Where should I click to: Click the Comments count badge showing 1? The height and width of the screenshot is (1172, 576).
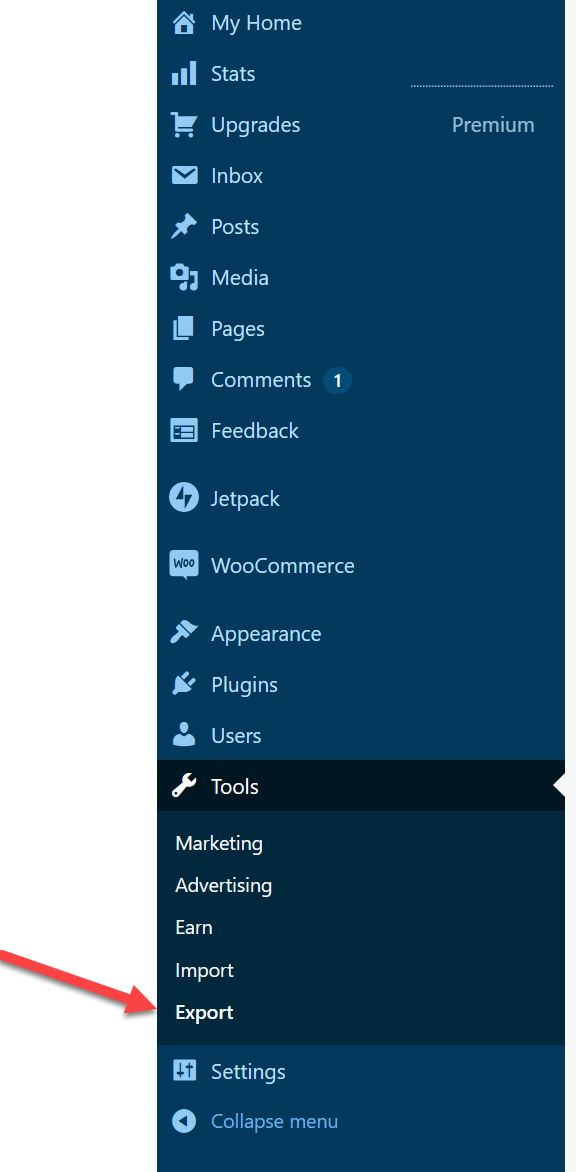[337, 380]
